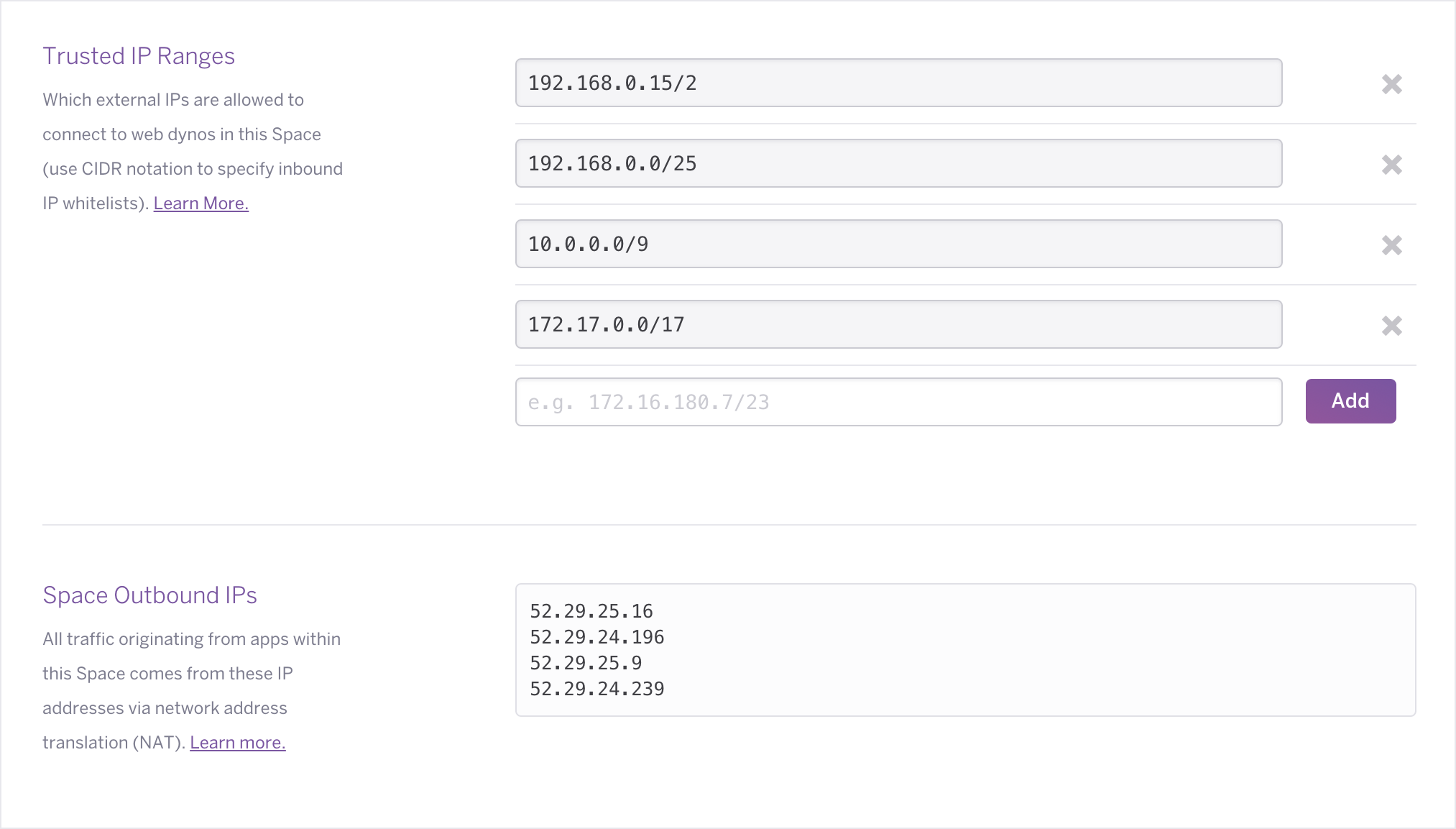The width and height of the screenshot is (1456, 829).
Task: Click the Space Outbound IPs heading
Action: (149, 595)
